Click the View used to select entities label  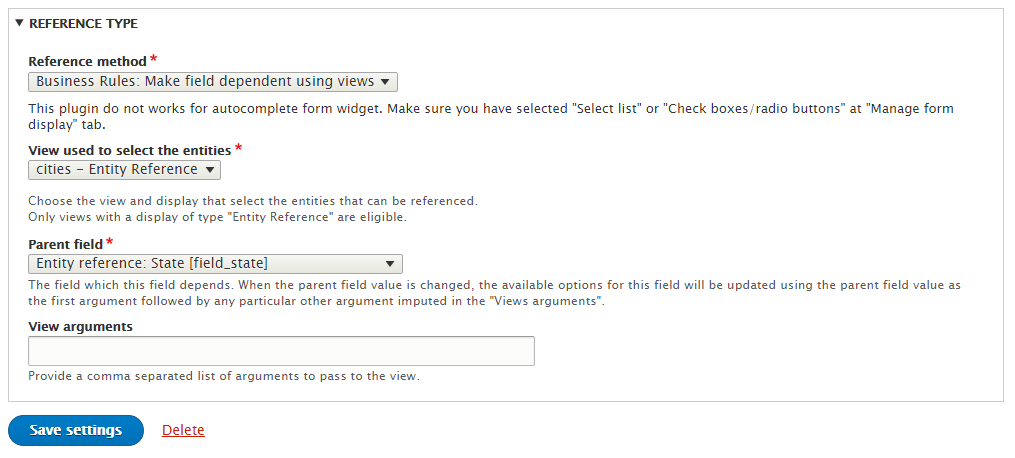click(129, 150)
